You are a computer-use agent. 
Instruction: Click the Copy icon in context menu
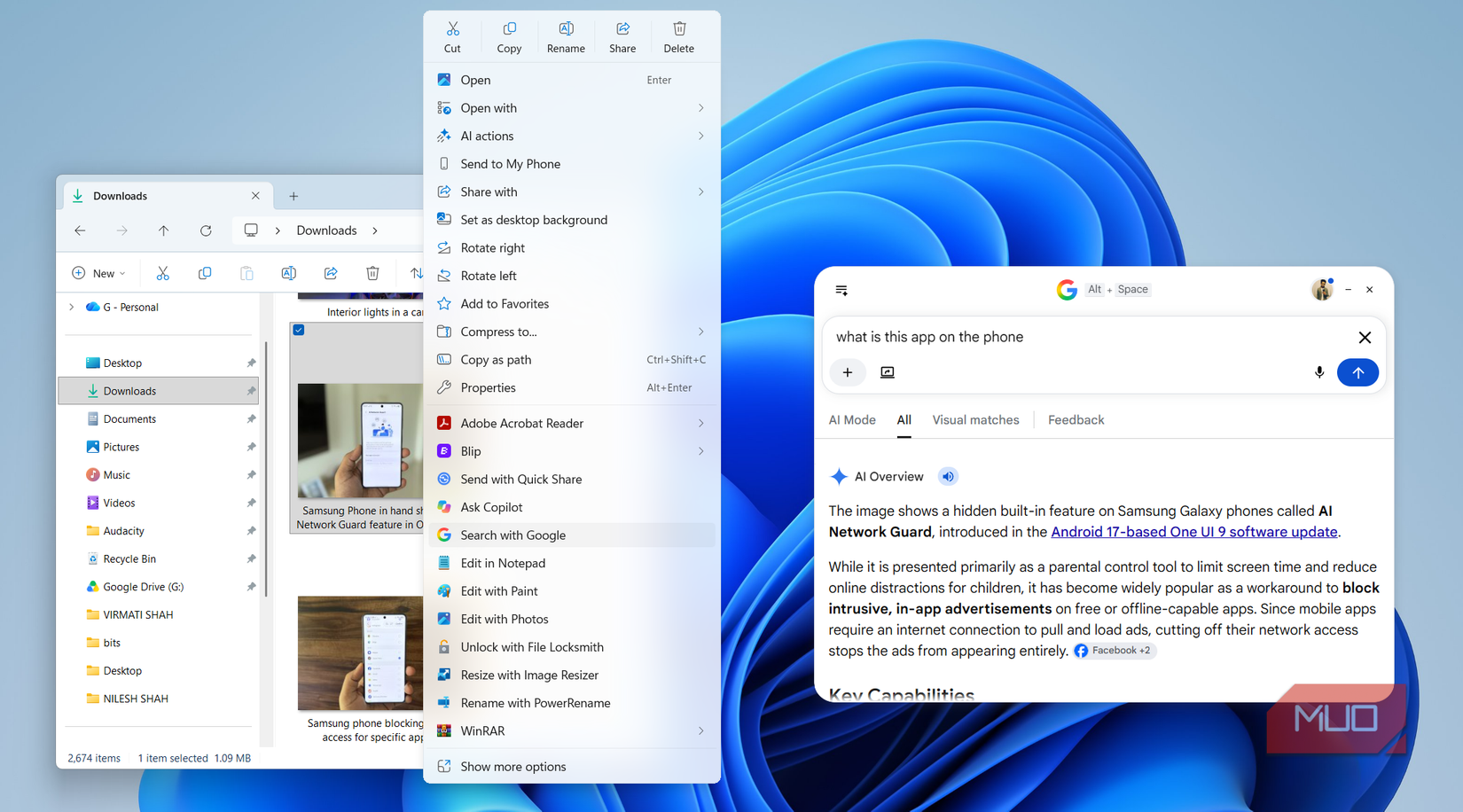509,29
